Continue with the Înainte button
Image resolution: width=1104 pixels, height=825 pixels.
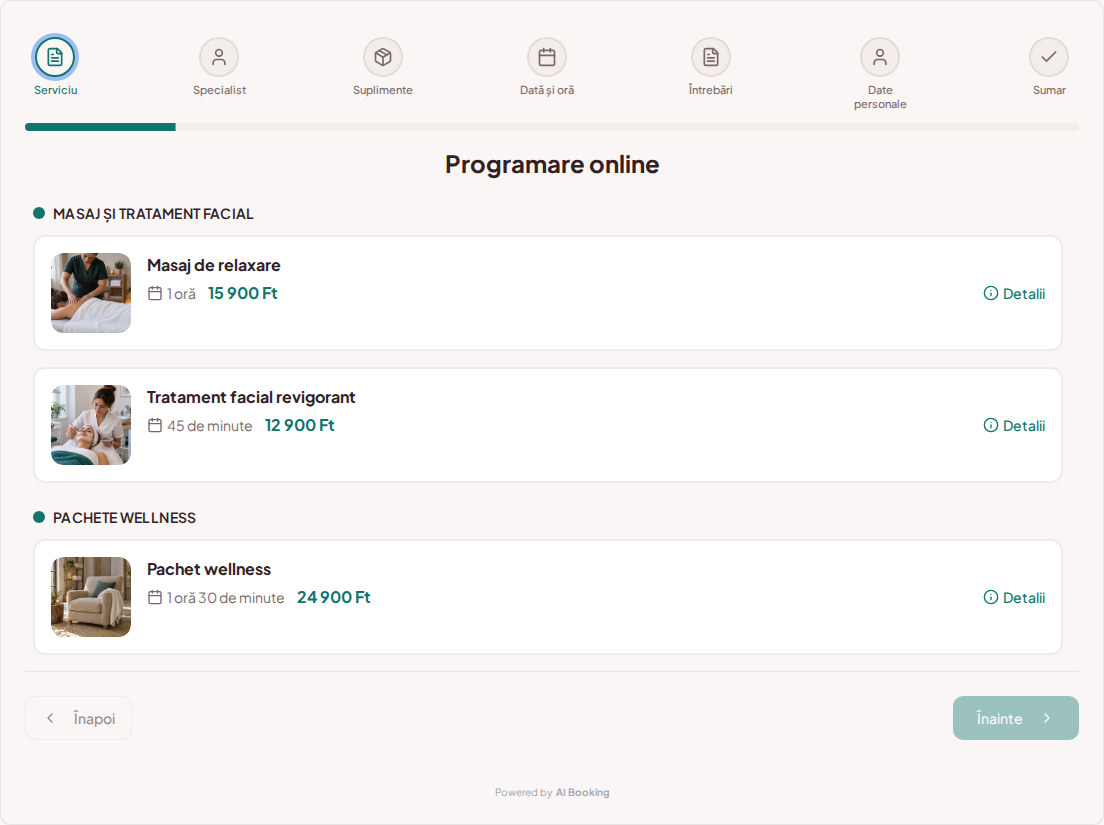pos(1015,718)
